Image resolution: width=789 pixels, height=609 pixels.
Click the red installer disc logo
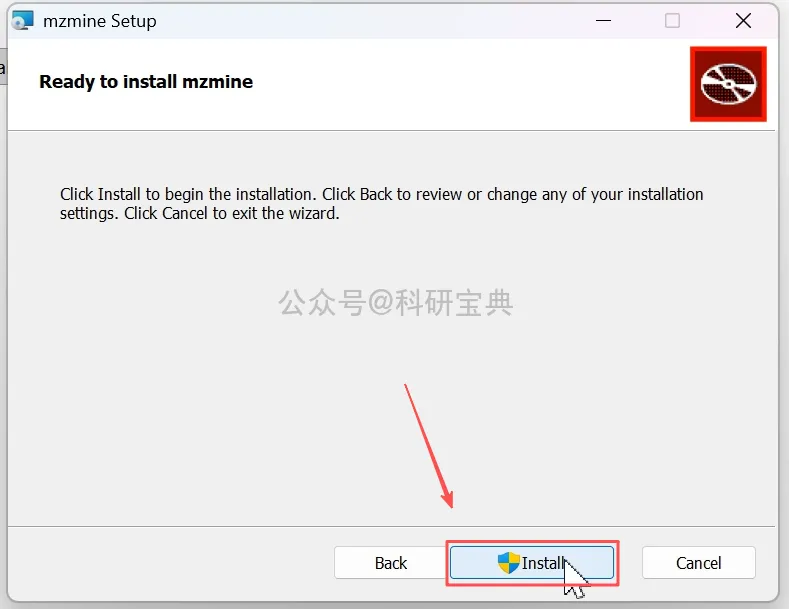[728, 84]
